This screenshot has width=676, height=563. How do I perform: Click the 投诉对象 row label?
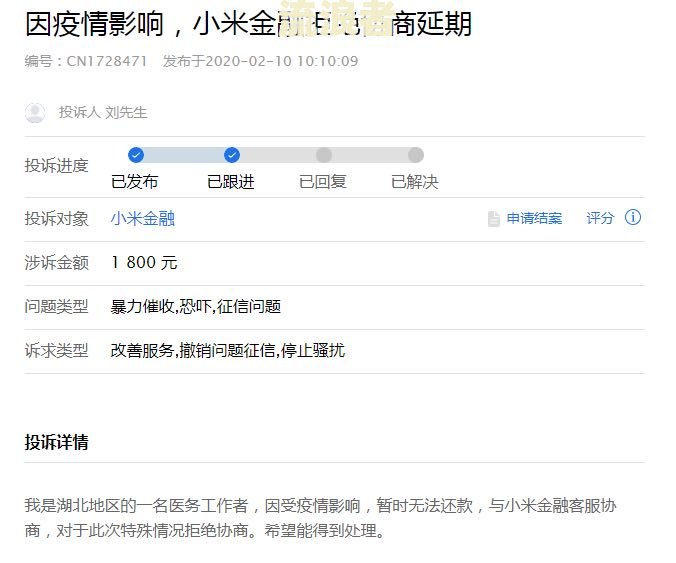click(56, 219)
